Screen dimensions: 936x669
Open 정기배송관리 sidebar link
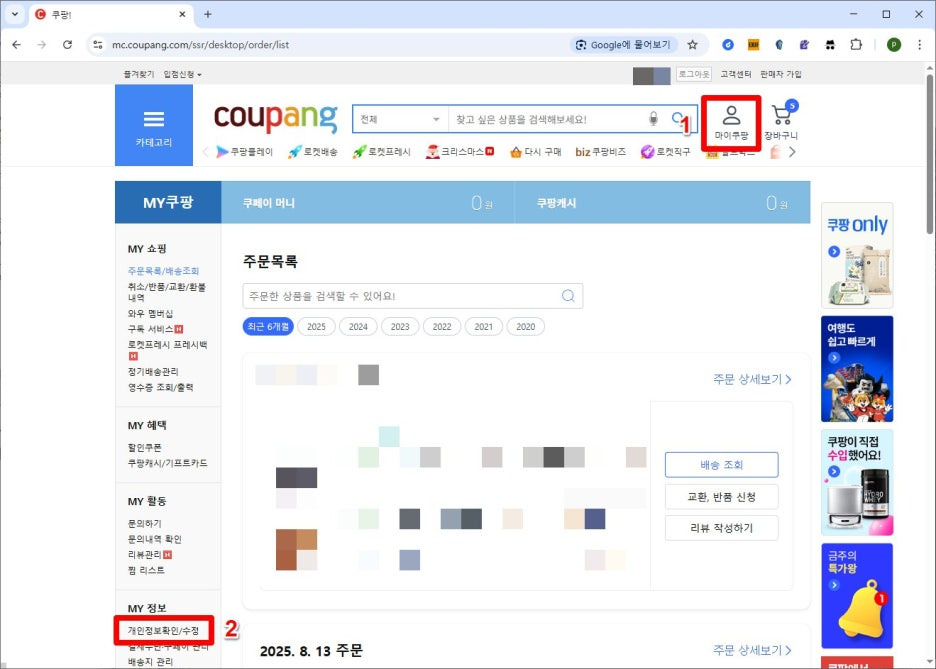[153, 371]
